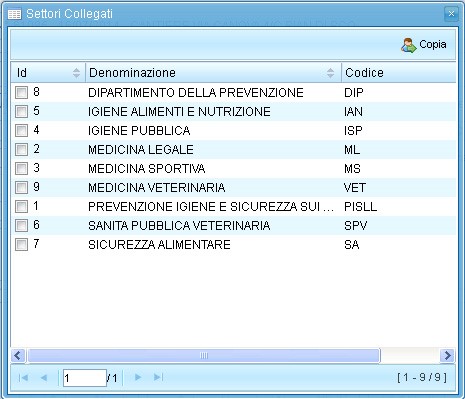
Task: Click the SA code cell
Action: coord(352,245)
